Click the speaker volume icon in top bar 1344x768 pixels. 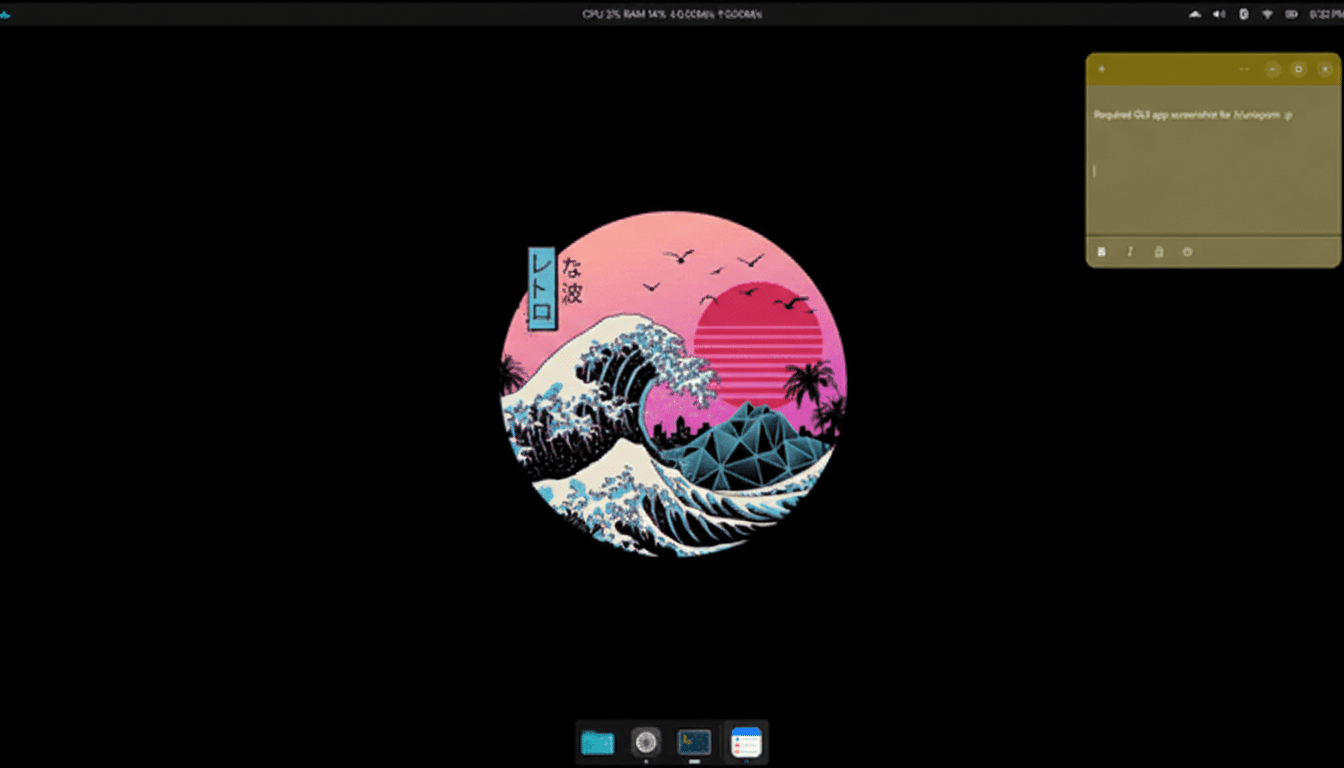(1218, 14)
